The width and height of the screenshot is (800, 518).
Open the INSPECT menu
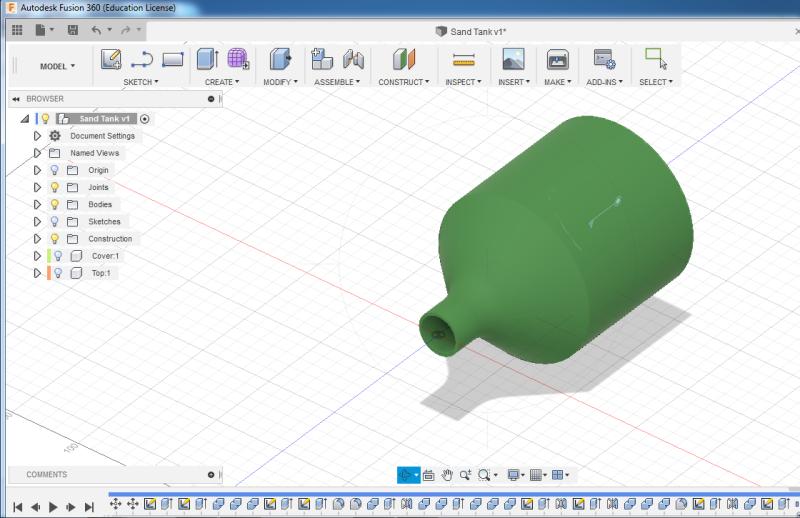463,82
